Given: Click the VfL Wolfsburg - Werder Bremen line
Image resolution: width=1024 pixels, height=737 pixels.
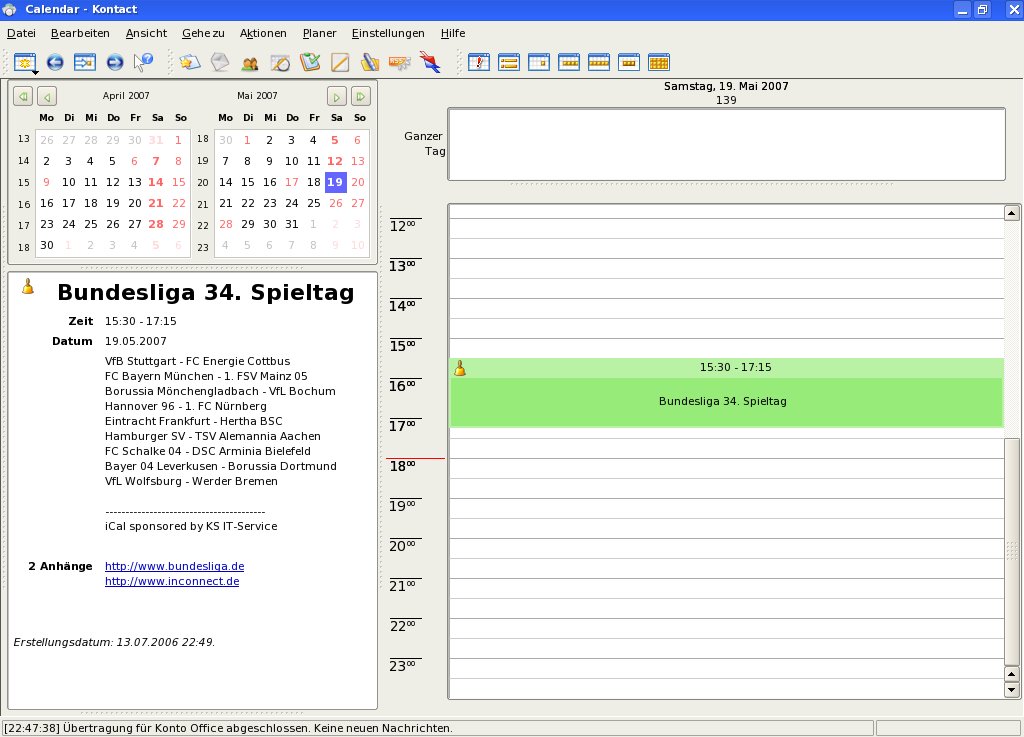Looking at the screenshot, I should pyautogui.click(x=191, y=481).
